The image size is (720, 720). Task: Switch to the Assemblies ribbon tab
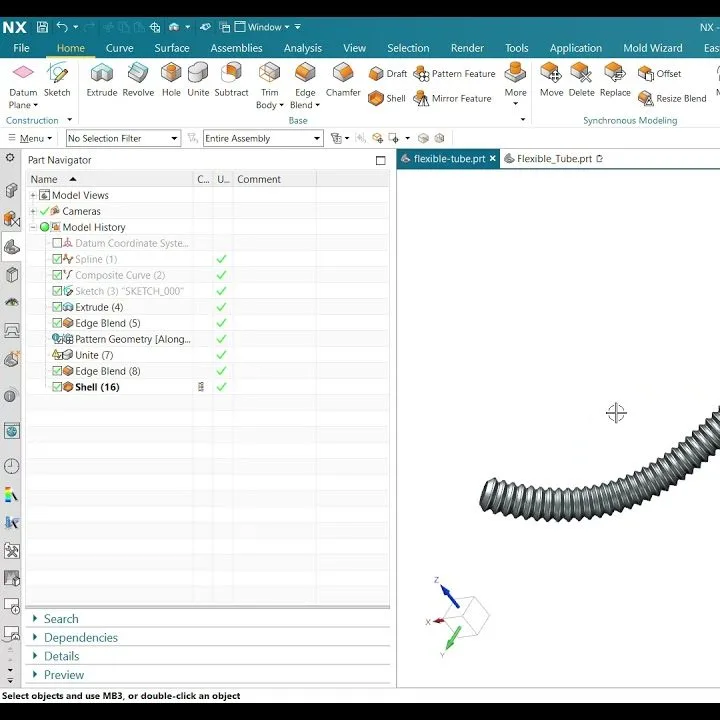pos(236,48)
